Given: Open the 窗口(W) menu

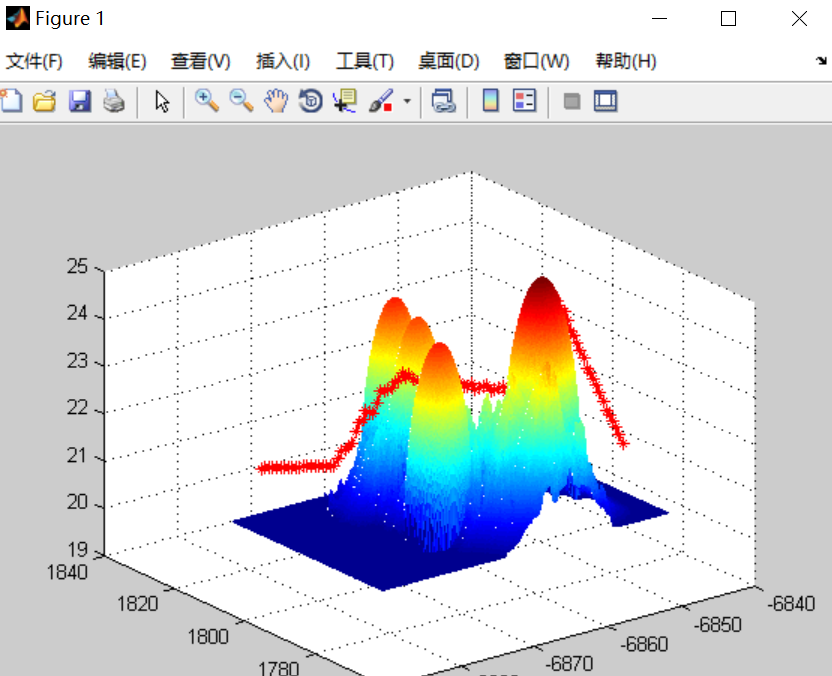Looking at the screenshot, I should (536, 62).
